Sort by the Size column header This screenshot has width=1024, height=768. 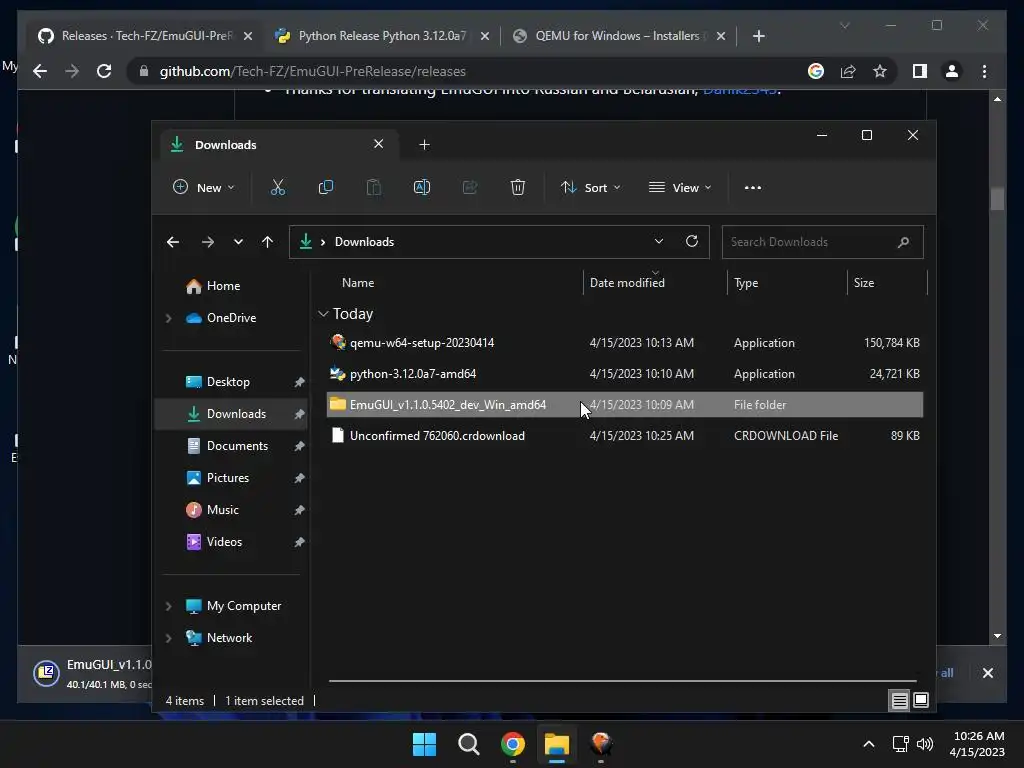pos(863,283)
